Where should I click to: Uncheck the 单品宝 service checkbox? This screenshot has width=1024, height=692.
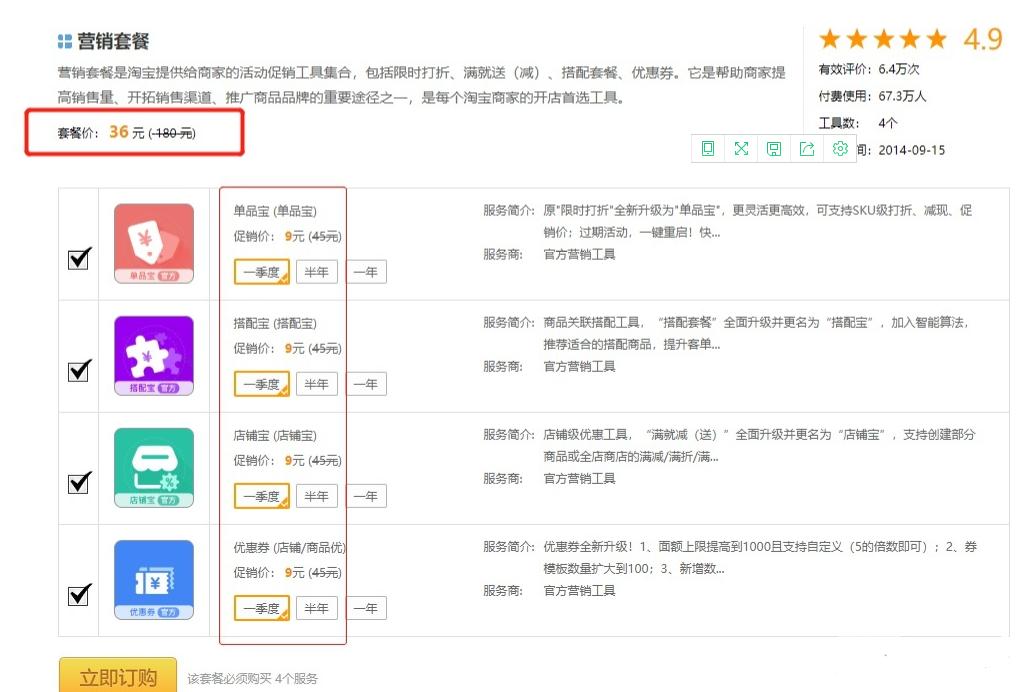(78, 258)
